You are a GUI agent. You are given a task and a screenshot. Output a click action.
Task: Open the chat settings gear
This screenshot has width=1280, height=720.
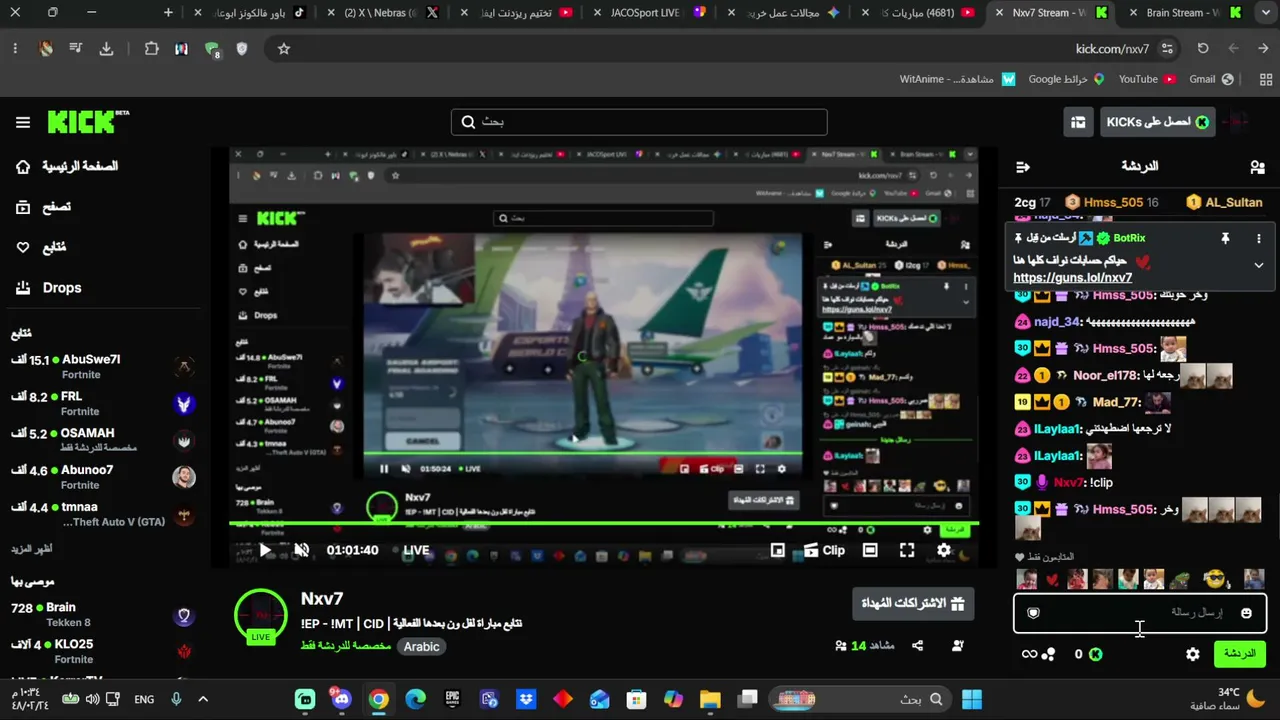[x=1193, y=654]
